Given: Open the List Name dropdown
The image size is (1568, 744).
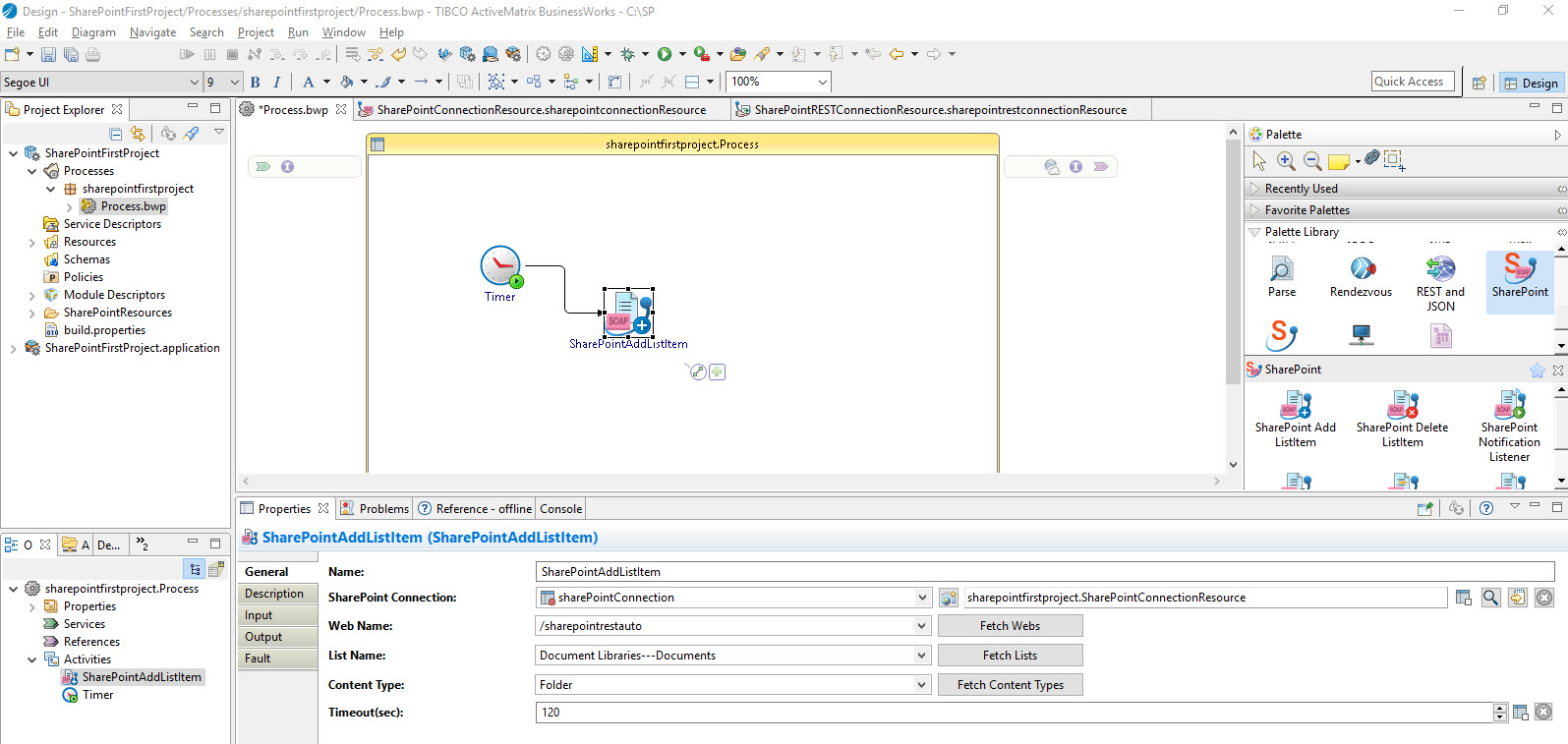Looking at the screenshot, I should point(922,656).
